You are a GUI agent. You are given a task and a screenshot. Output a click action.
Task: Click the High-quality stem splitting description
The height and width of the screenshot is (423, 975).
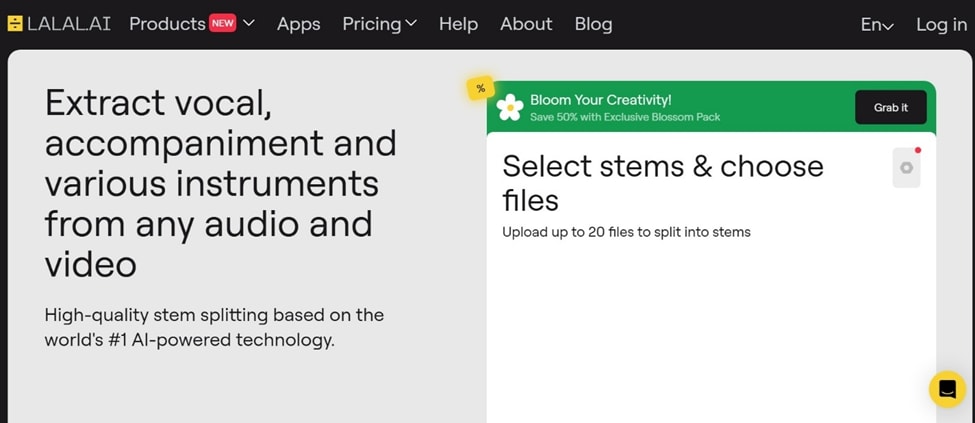214,327
